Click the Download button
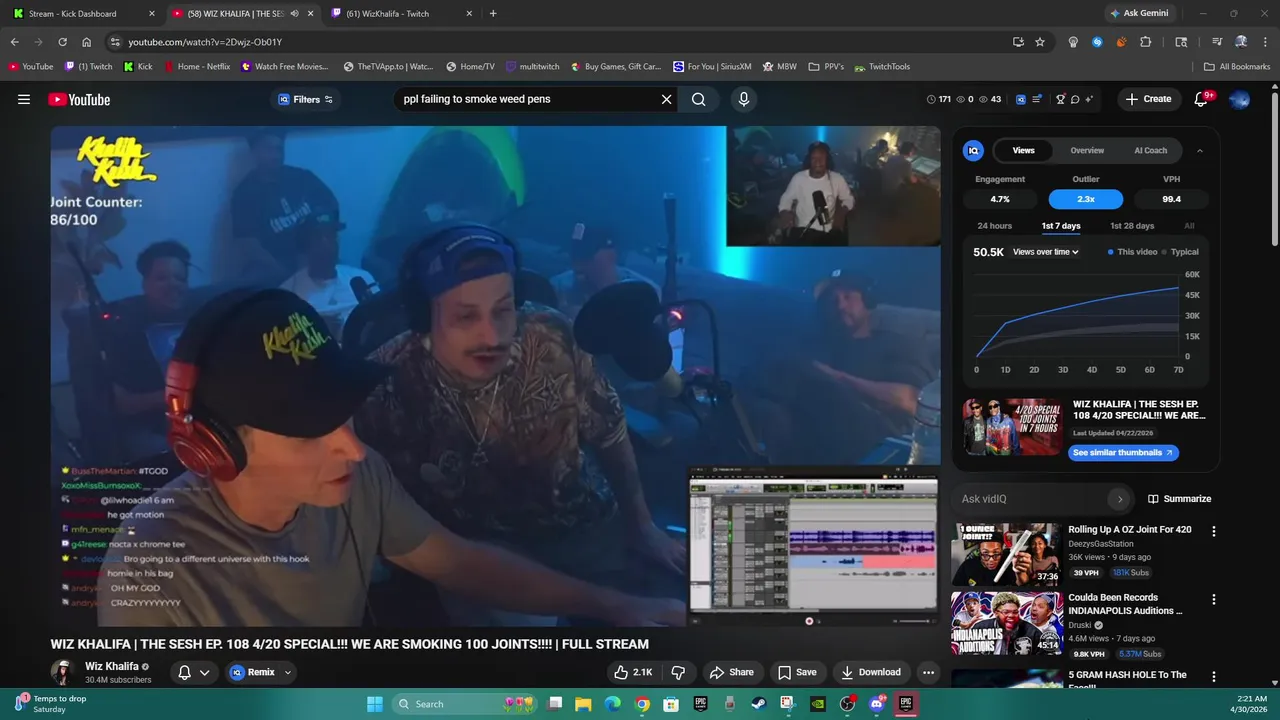Image resolution: width=1280 pixels, height=720 pixels. 871,672
